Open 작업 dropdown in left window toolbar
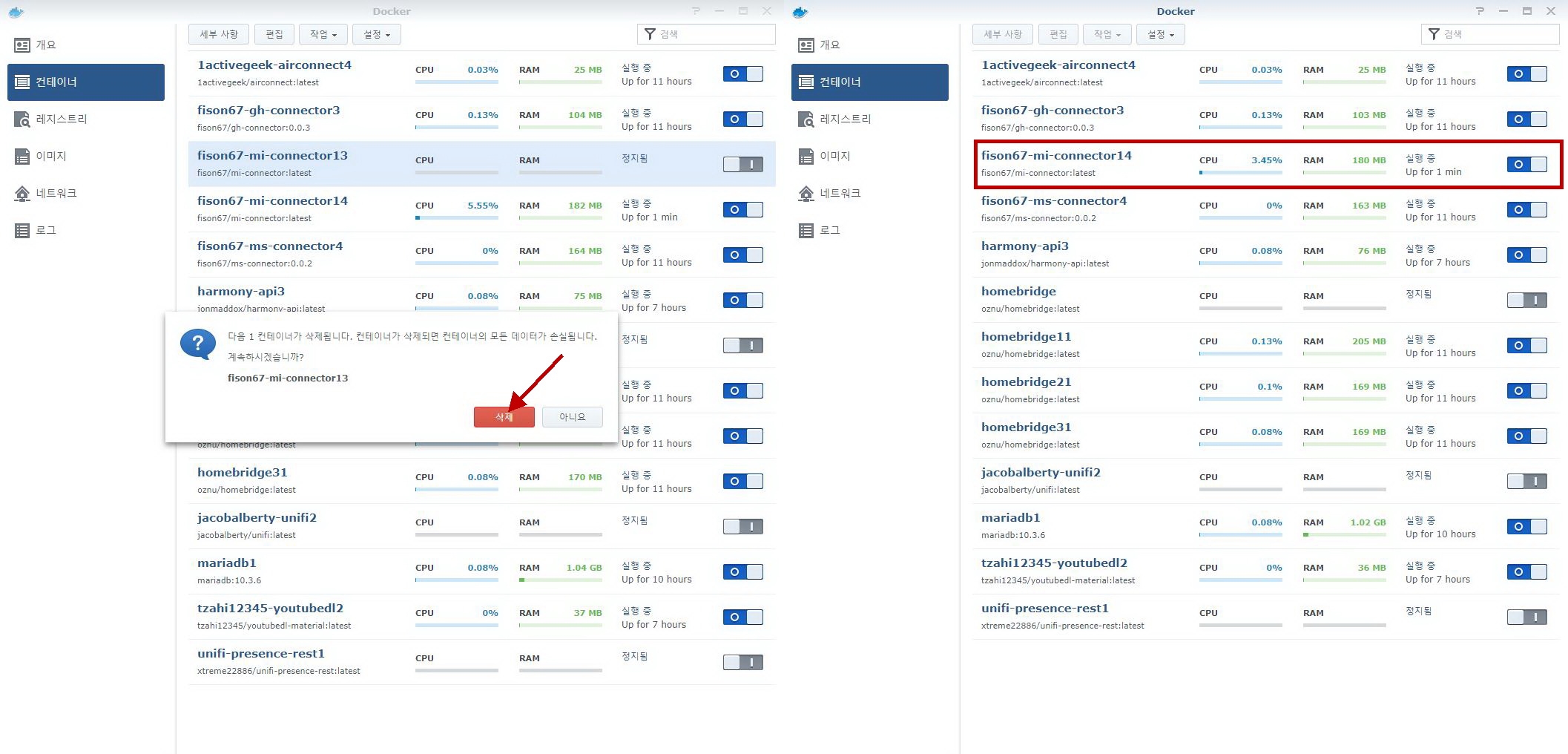 click(323, 34)
